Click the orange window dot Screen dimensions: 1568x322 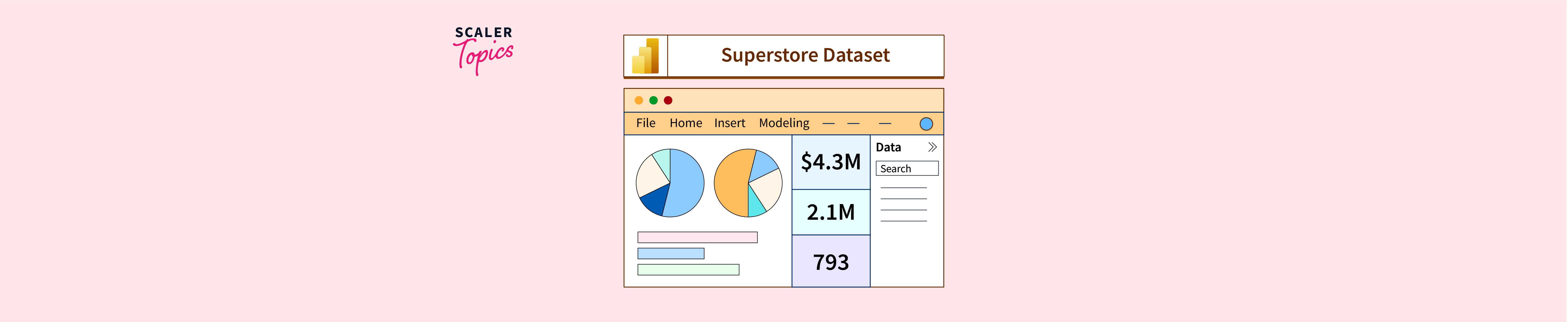point(638,100)
